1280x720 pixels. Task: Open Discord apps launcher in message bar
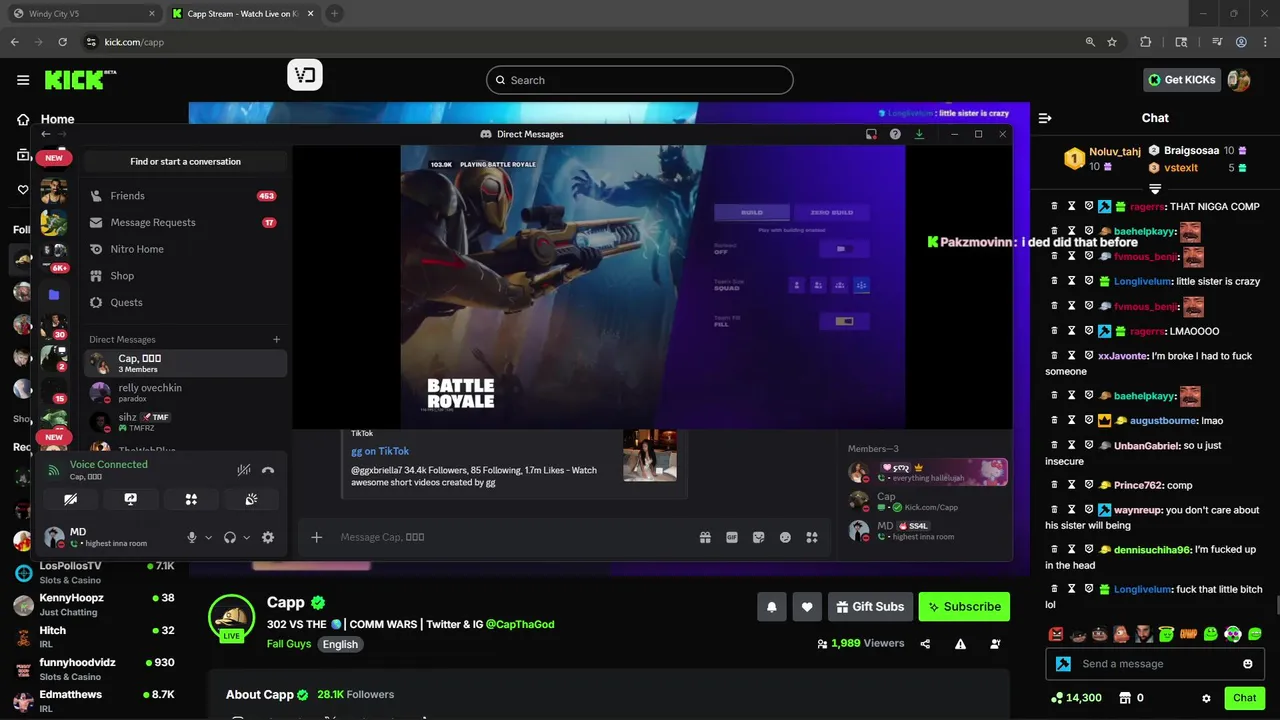(812, 537)
